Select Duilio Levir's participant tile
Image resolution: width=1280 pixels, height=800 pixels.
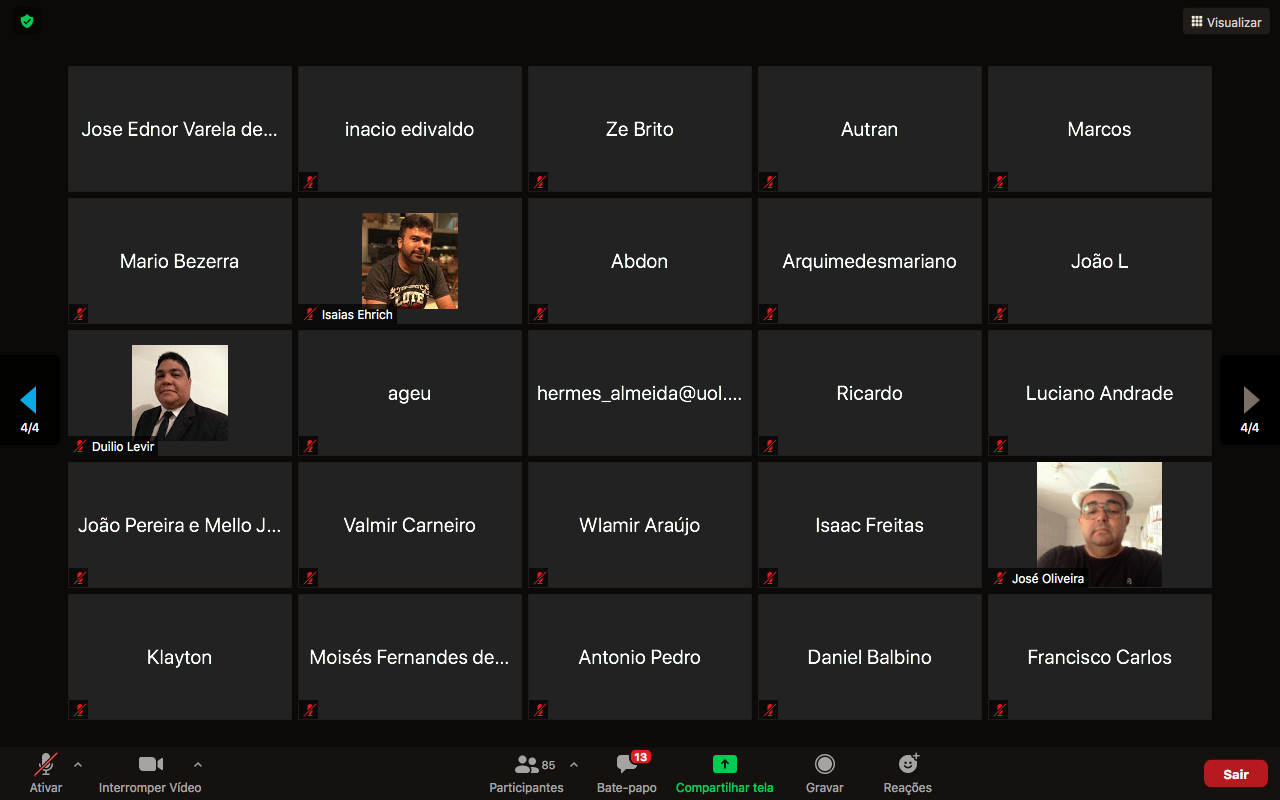tap(180, 392)
